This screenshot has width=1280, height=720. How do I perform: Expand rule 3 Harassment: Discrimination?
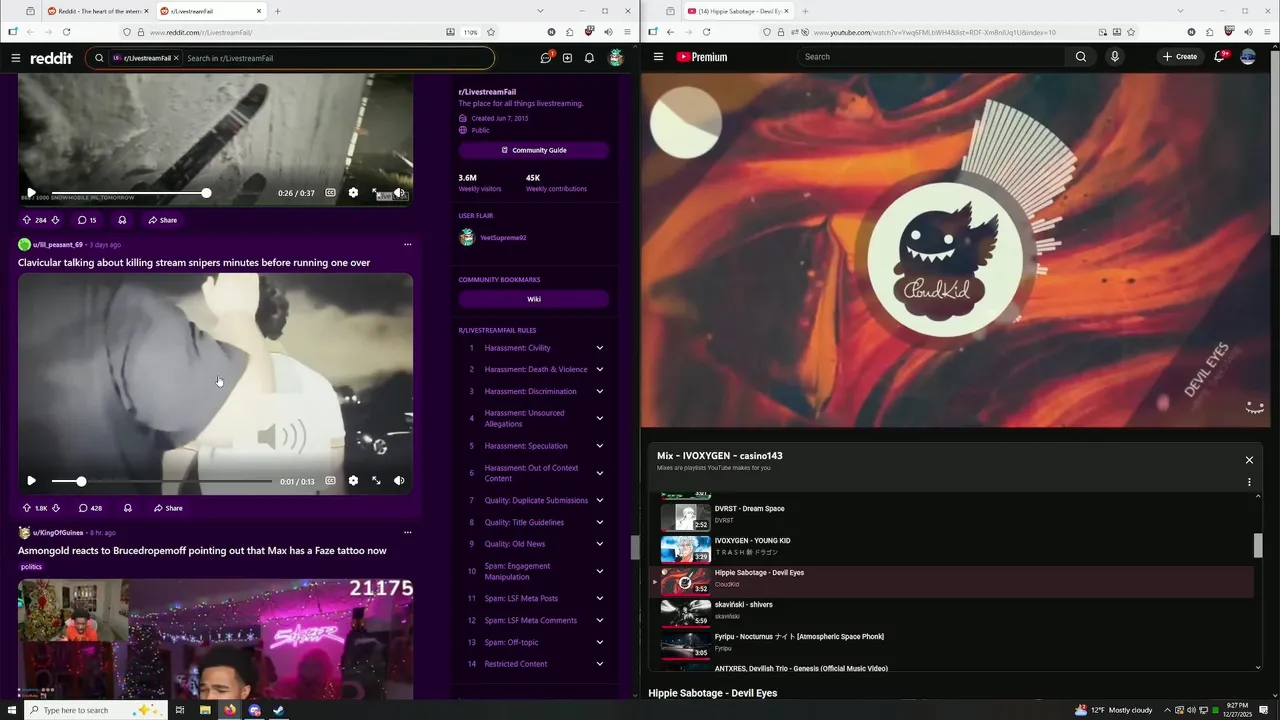(534, 392)
